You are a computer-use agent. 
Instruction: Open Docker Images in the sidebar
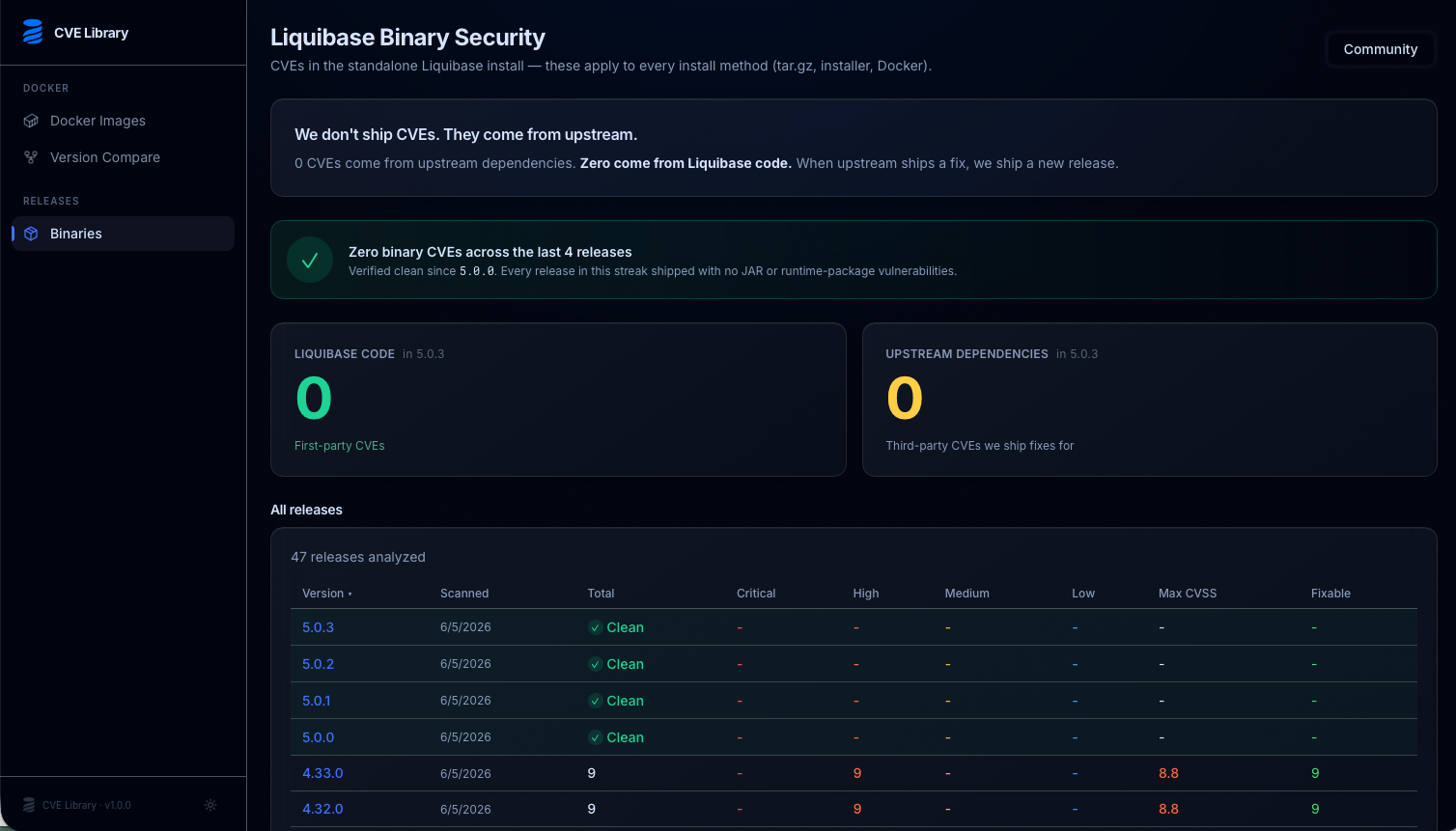123,121
